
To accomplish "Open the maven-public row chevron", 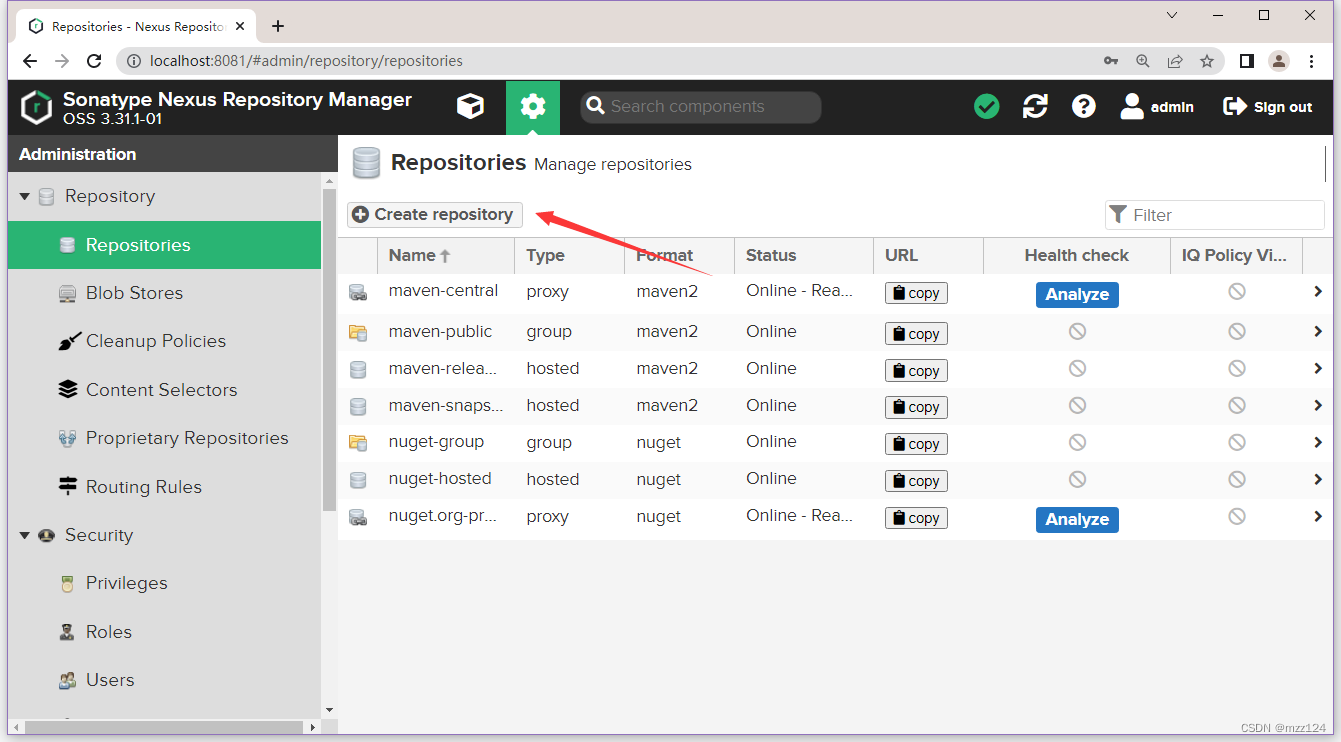I will pos(1318,331).
